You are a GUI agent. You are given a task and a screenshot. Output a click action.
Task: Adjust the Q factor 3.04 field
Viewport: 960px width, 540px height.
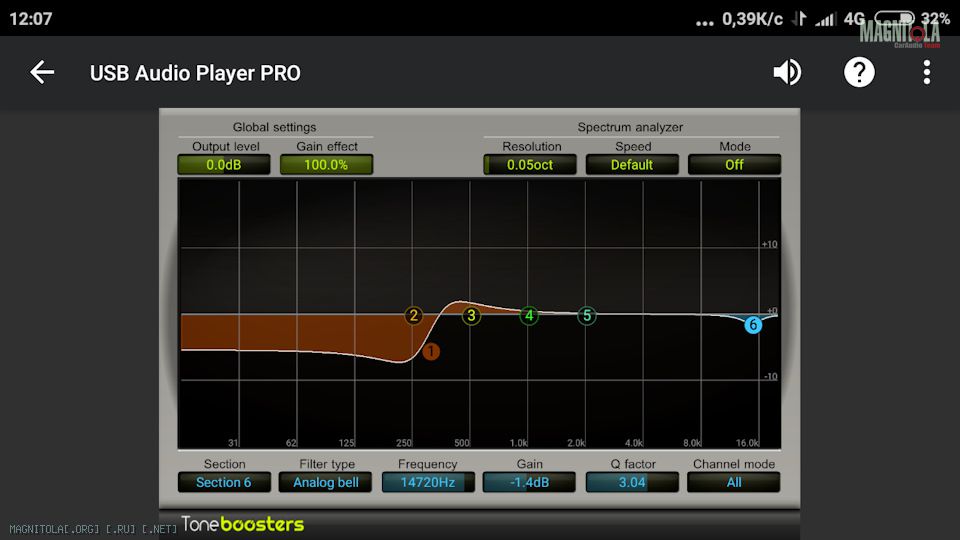[x=632, y=482]
